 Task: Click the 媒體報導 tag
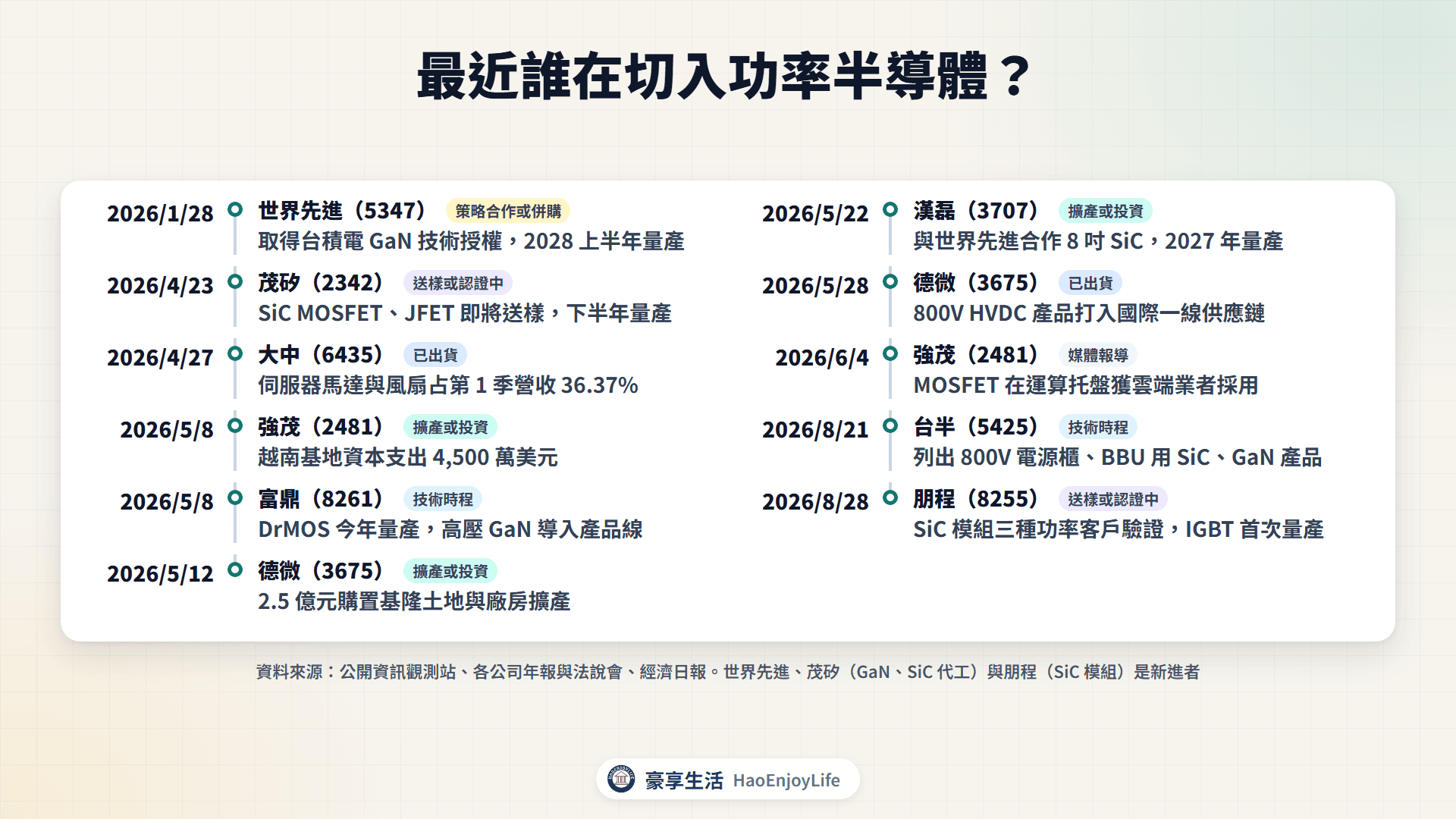1098,355
